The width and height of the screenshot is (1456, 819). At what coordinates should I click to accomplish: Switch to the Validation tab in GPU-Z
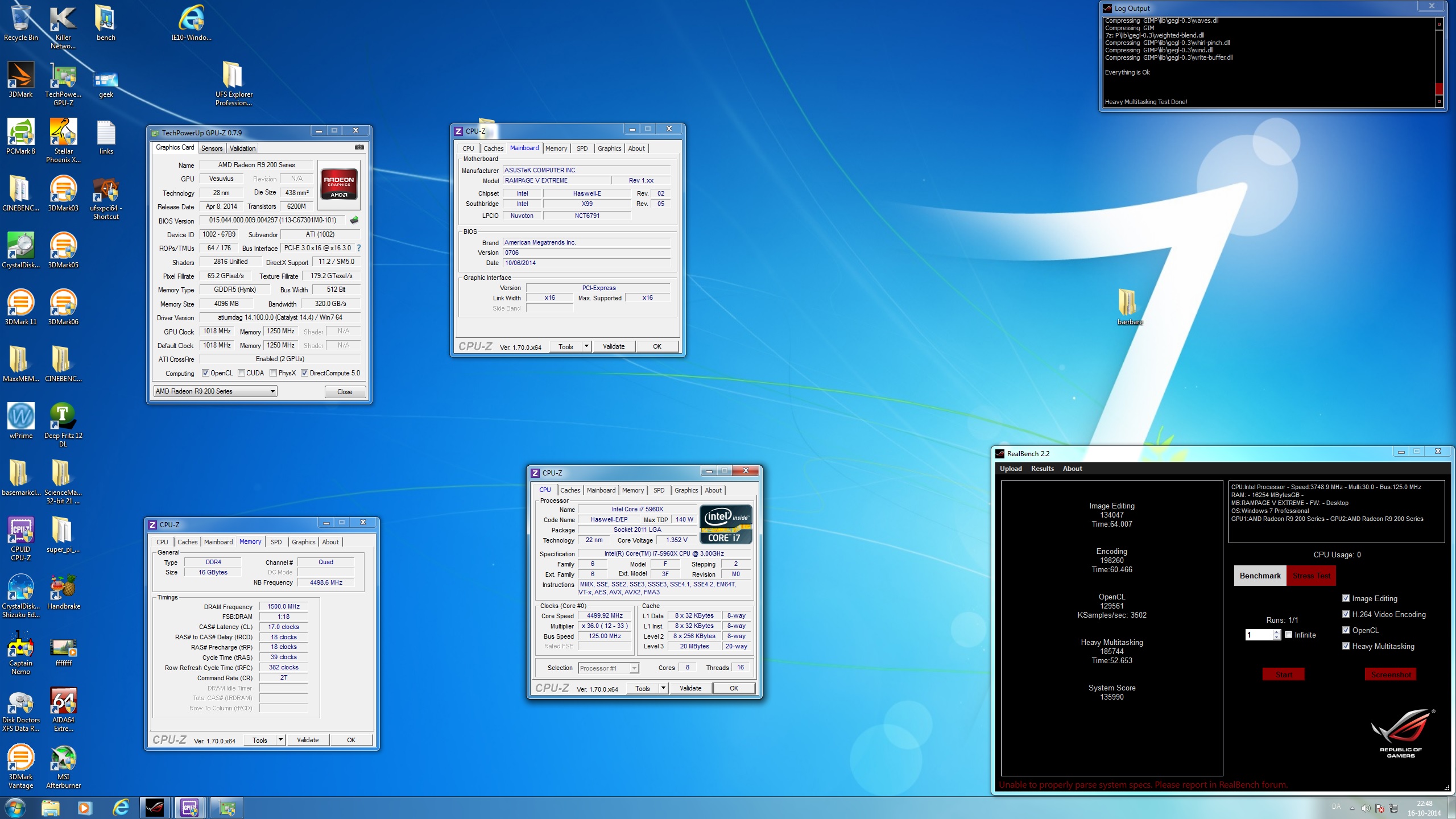coord(243,148)
